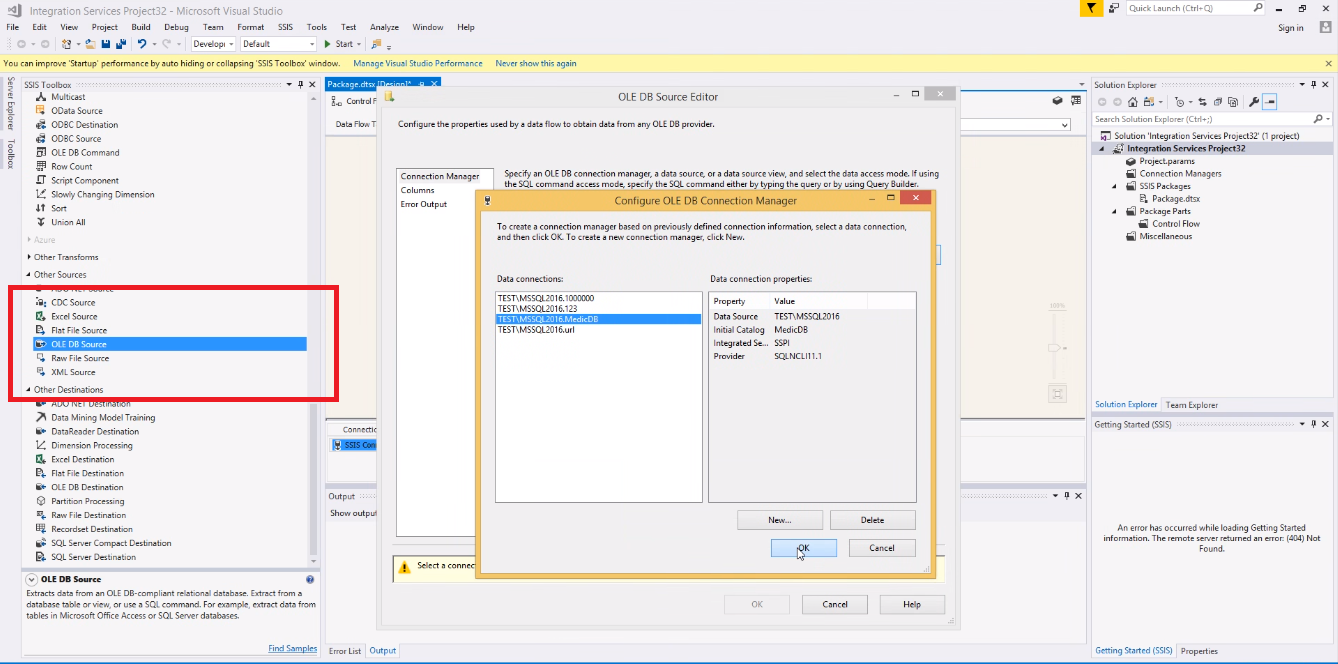Screen dimensions: 1338x664
Task: Choose the Union All icon
Action: tap(41, 222)
